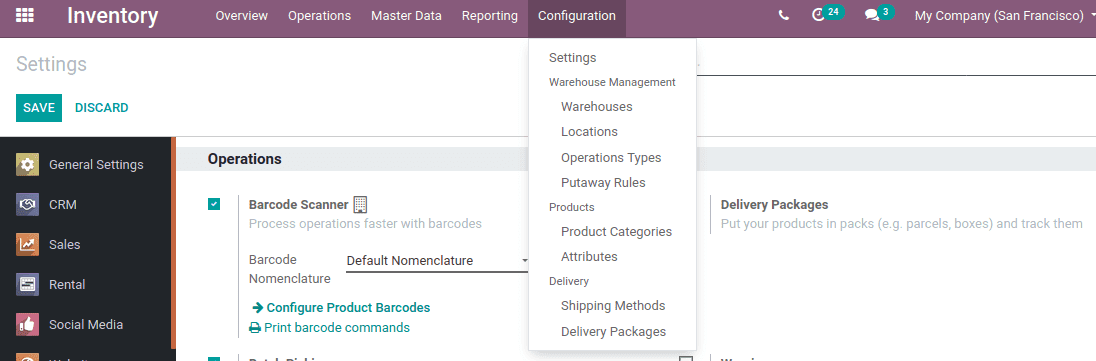
Task: Click printer icon before Print barcode commands
Action: click(x=255, y=327)
